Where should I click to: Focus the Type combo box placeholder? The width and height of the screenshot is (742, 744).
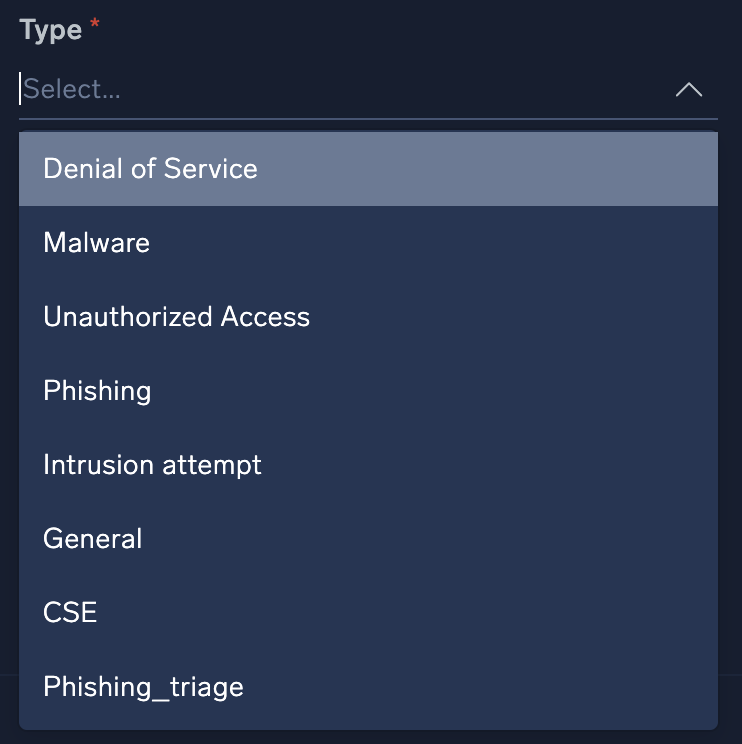[72, 90]
